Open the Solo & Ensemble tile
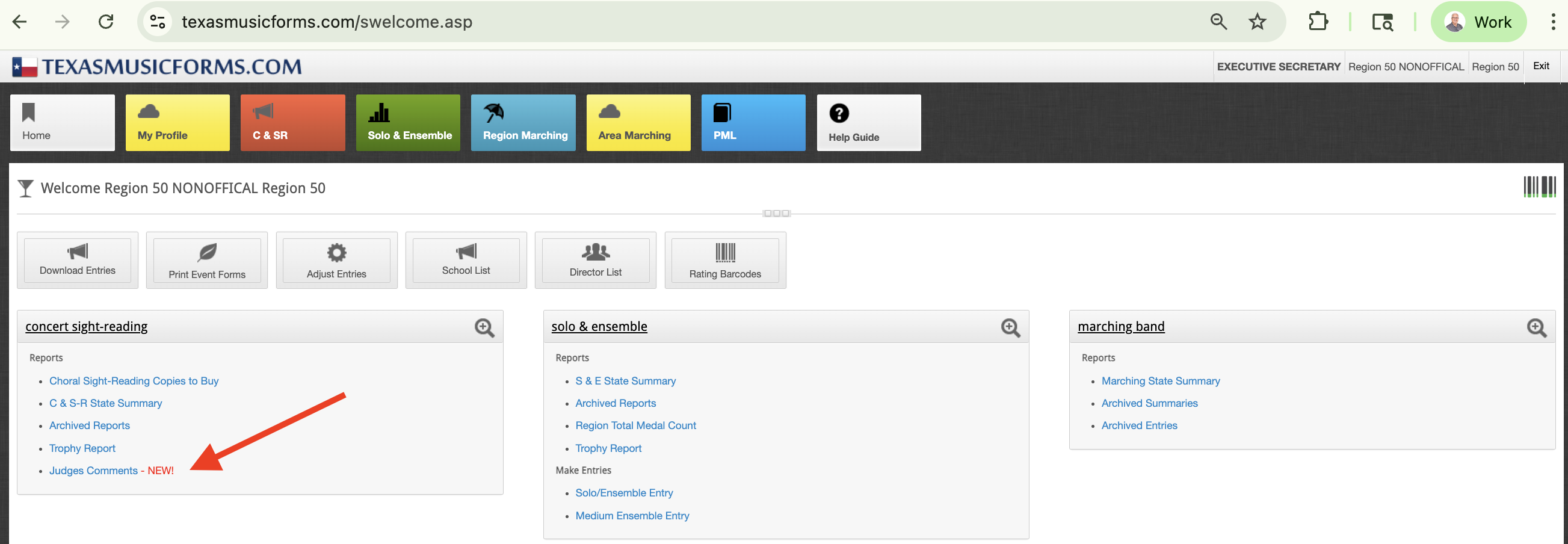Viewport: 1568px width, 544px height. coord(408,122)
